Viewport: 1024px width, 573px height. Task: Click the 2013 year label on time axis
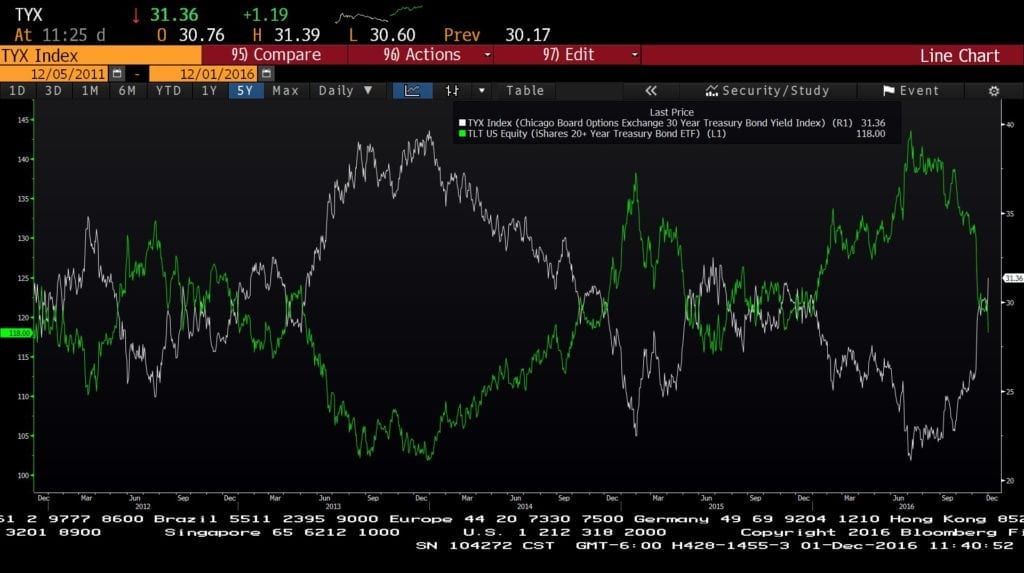tap(333, 506)
